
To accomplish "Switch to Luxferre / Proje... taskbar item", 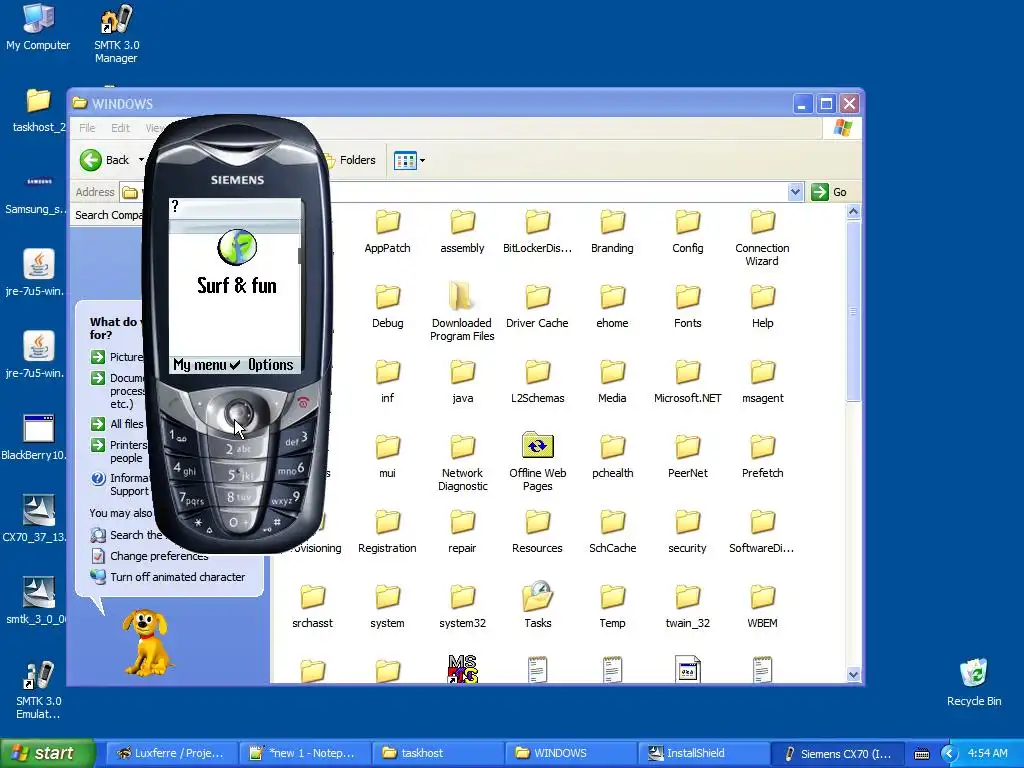I will click(172, 753).
